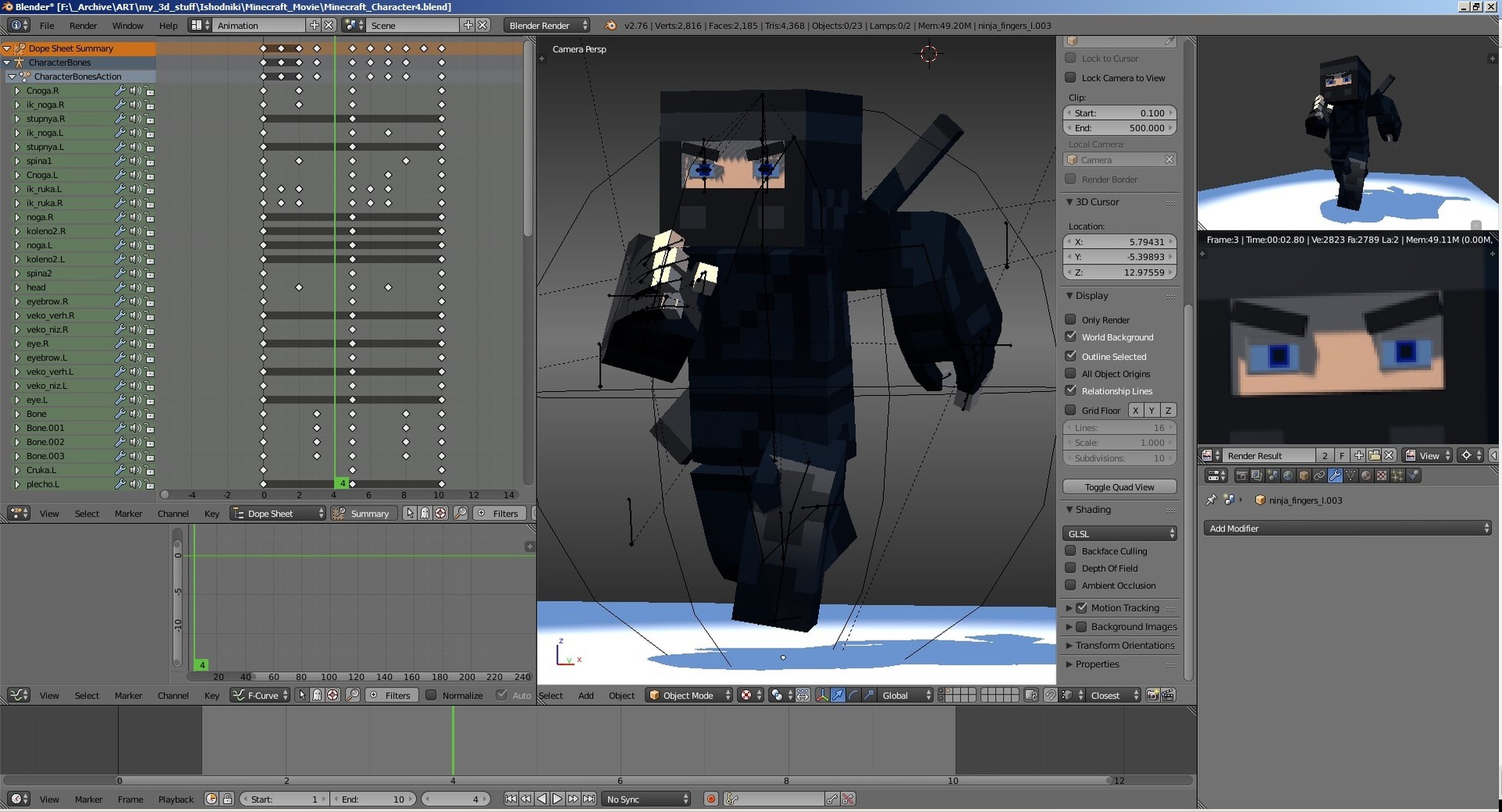Screen dimensions: 1502x812
Task: Toggle the snap magnet icon in 3D view
Action: tap(1051, 695)
